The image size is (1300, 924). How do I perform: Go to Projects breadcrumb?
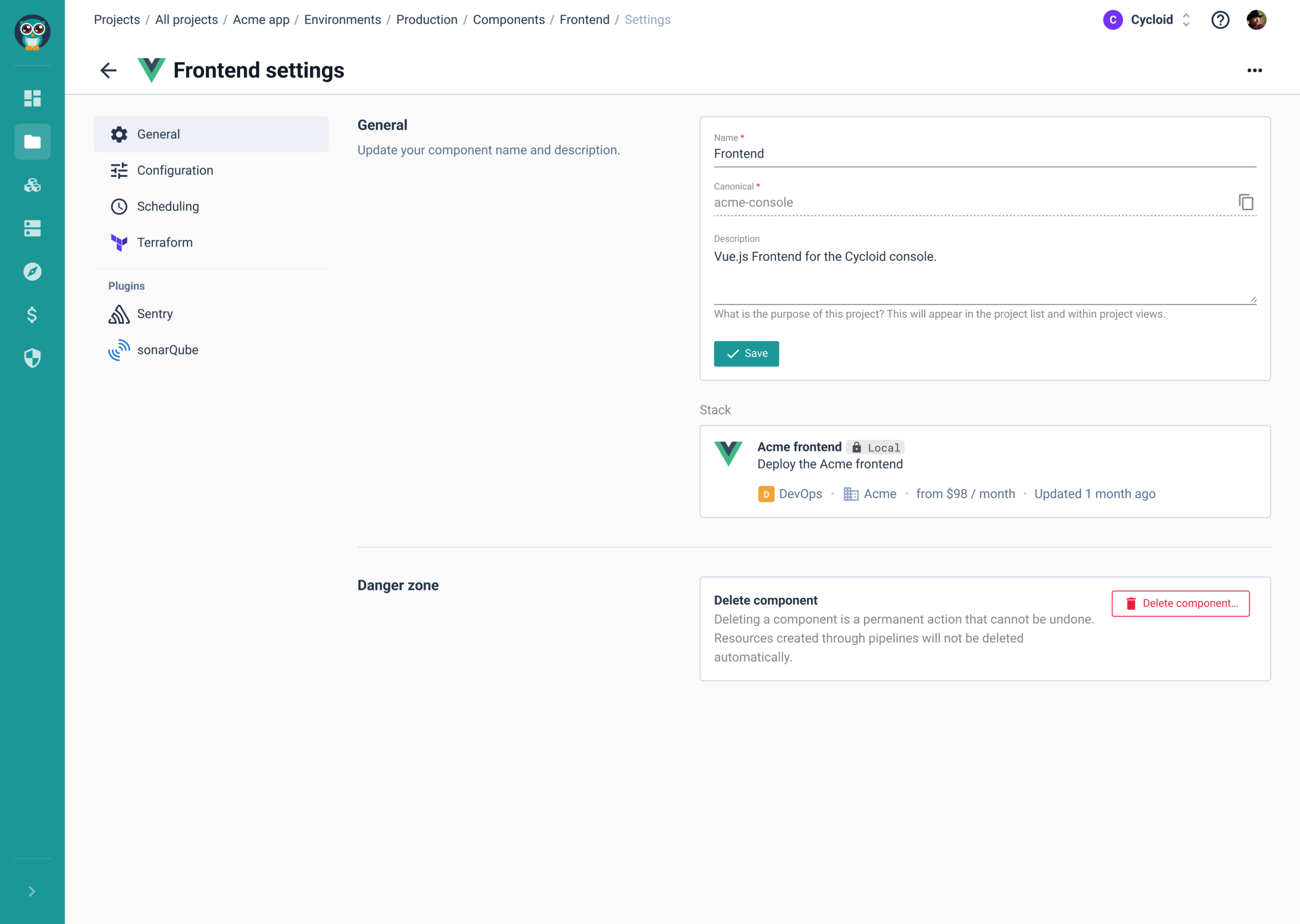point(117,20)
